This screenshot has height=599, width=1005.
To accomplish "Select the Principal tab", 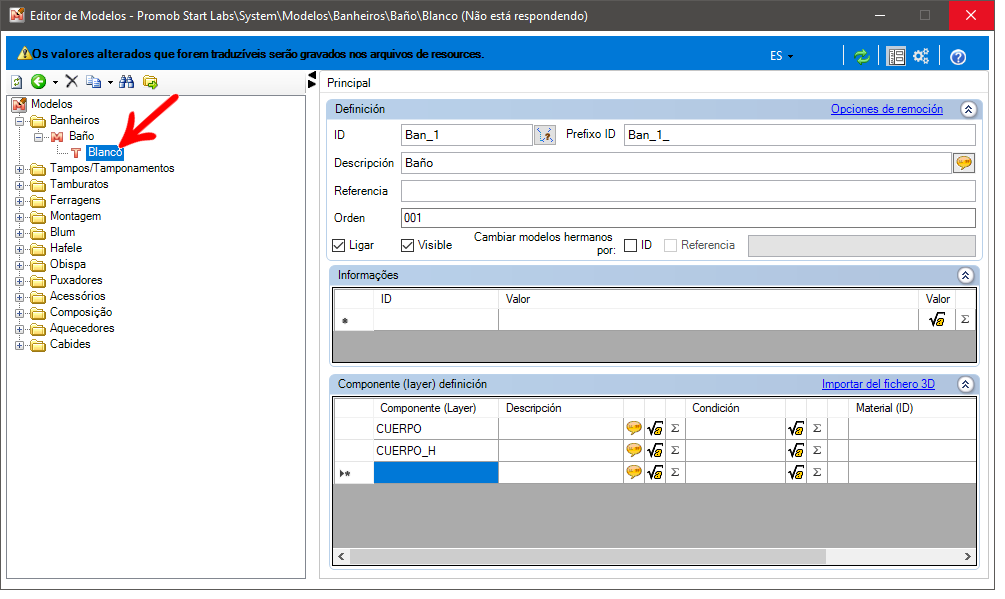I will click(349, 83).
